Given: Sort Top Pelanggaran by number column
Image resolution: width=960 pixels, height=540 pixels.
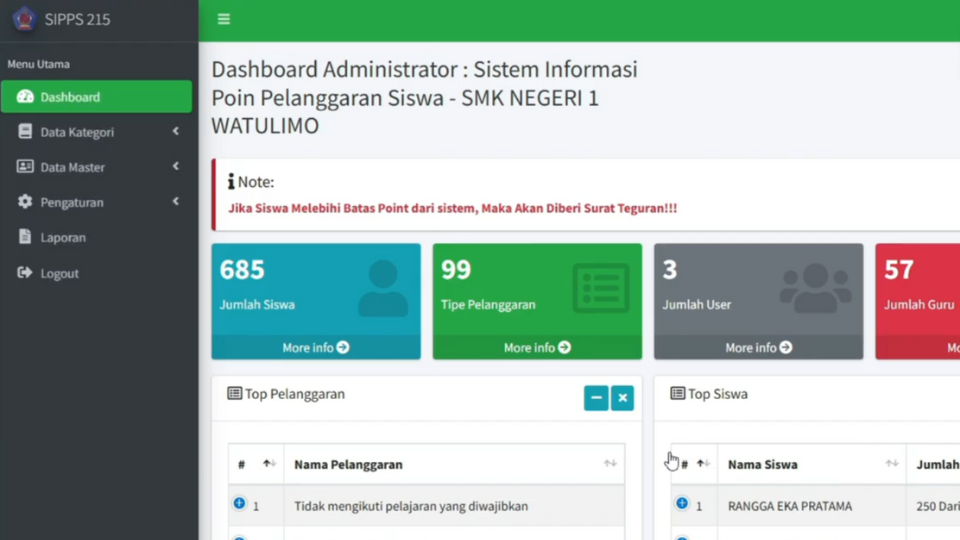Looking at the screenshot, I should 268,464.
